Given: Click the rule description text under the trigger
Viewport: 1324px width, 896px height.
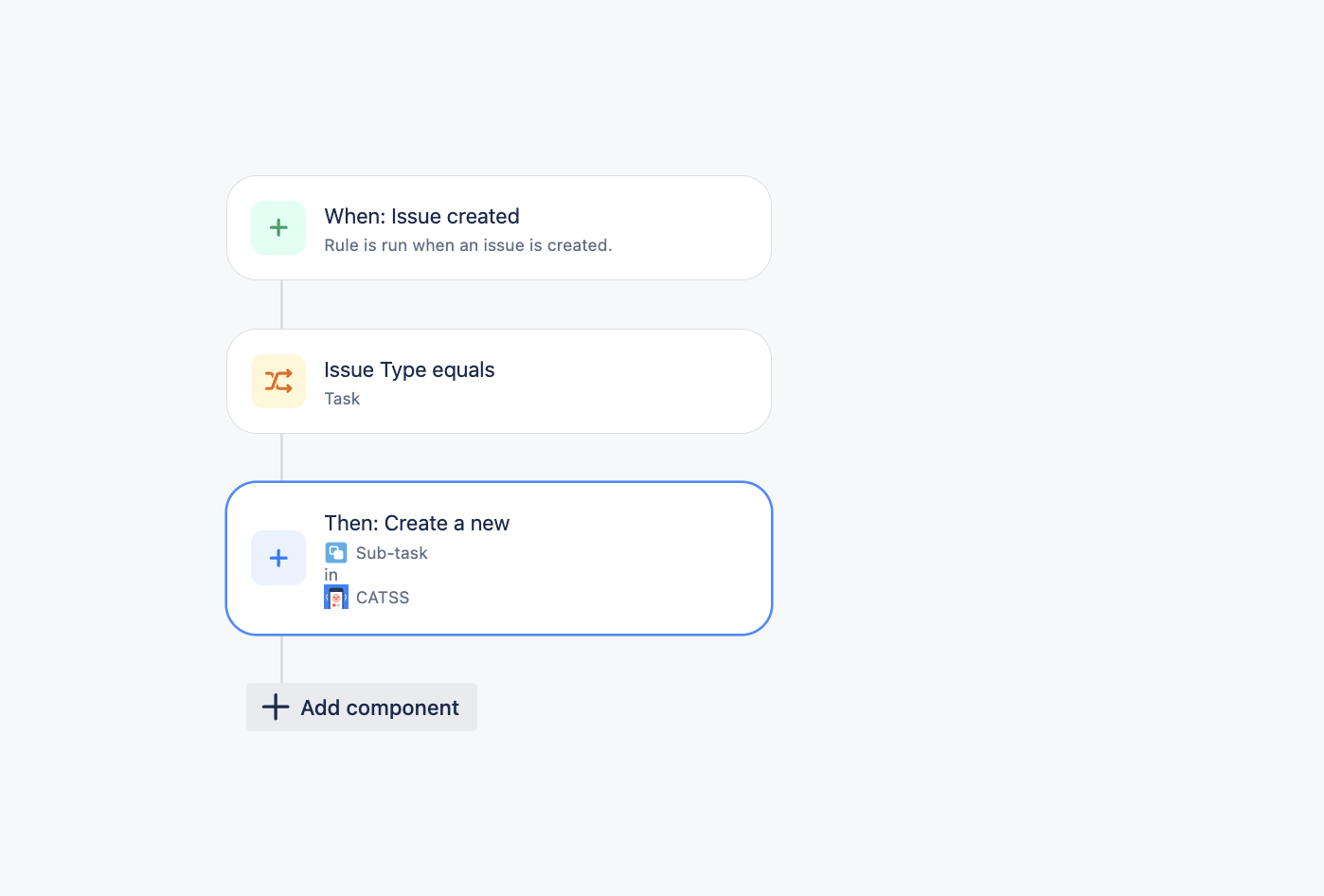Looking at the screenshot, I should pos(469,244).
